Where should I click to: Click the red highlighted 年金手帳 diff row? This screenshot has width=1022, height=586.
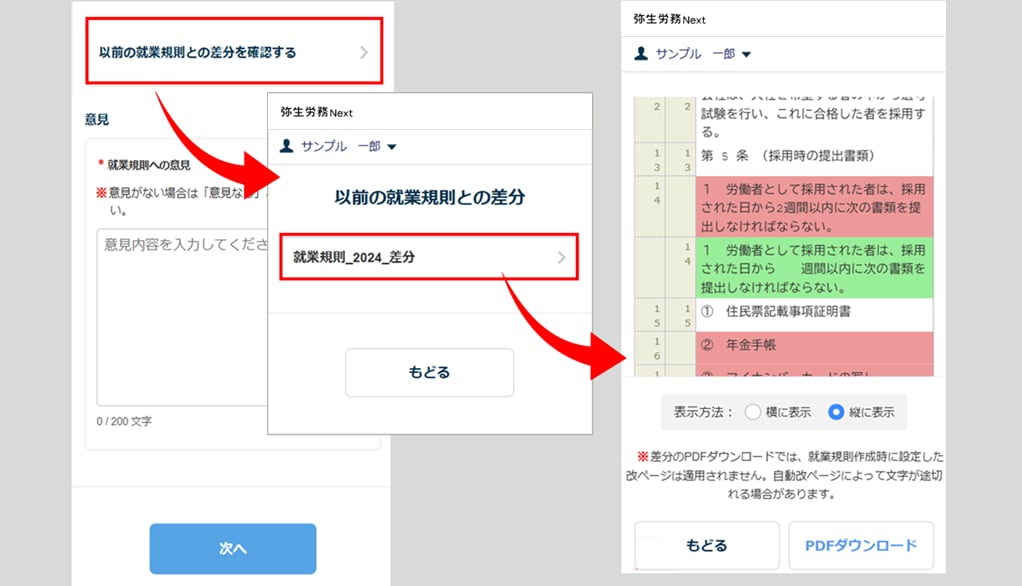pos(814,345)
